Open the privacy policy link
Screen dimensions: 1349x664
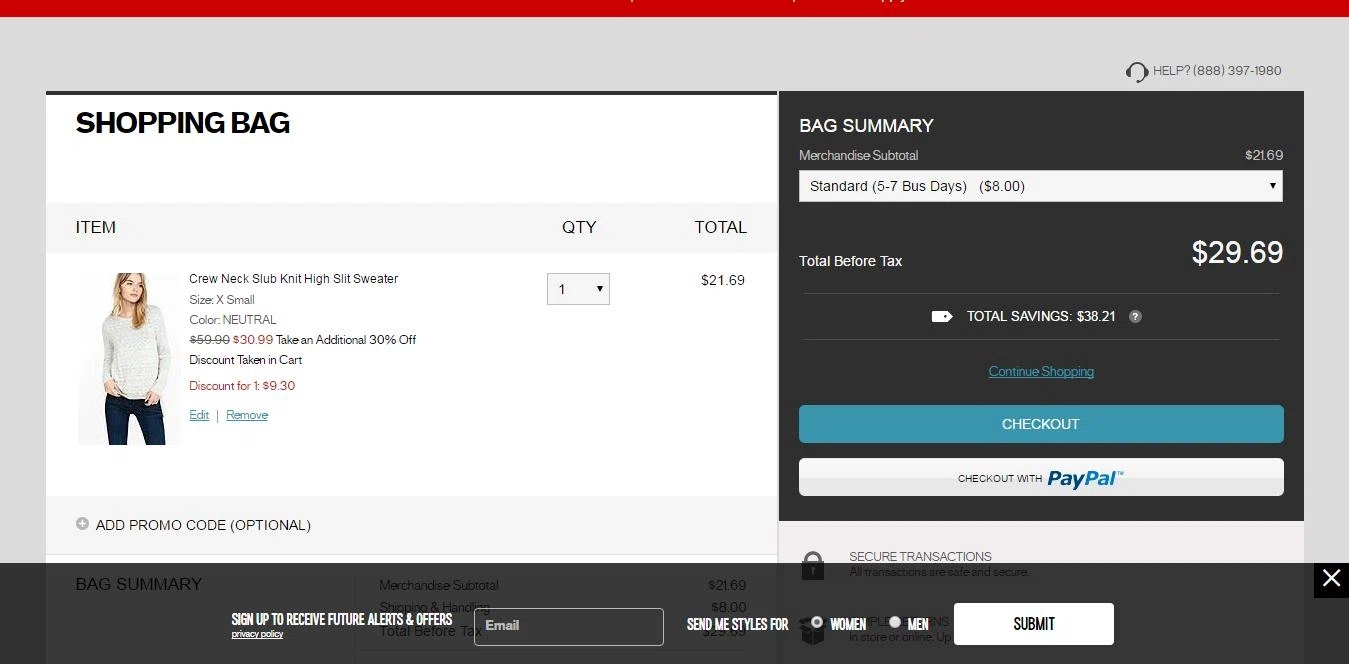(257, 634)
